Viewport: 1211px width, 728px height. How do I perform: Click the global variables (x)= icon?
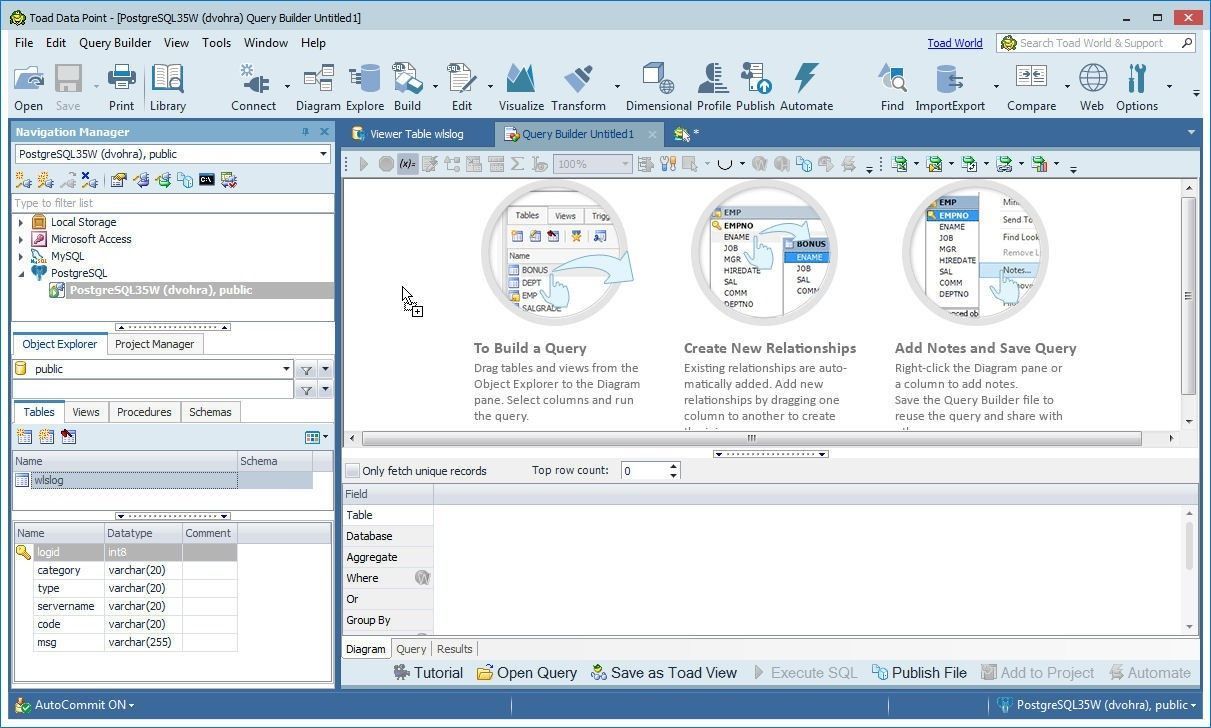407,164
